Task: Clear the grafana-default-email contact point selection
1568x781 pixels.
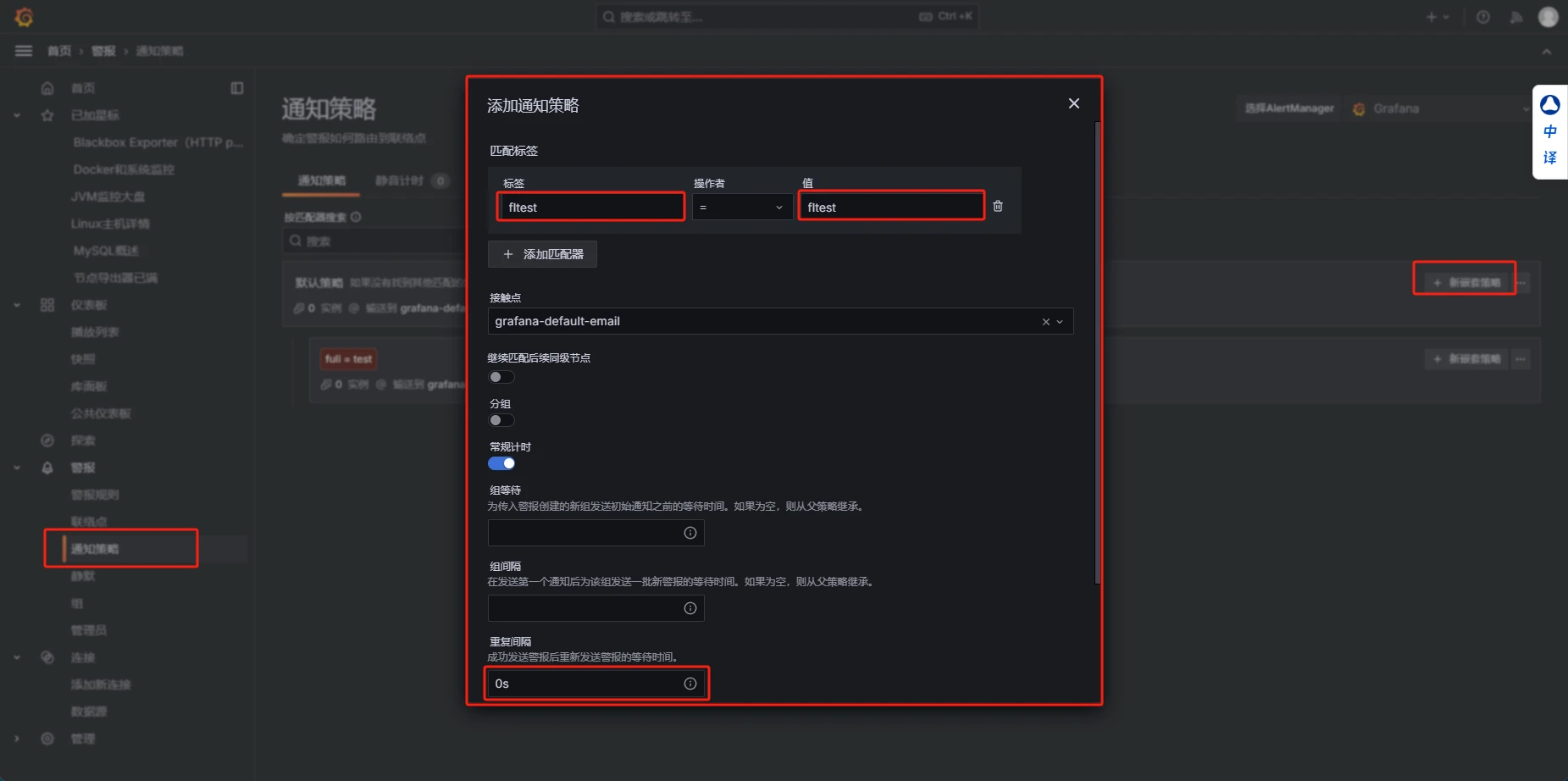Action: (x=1046, y=322)
